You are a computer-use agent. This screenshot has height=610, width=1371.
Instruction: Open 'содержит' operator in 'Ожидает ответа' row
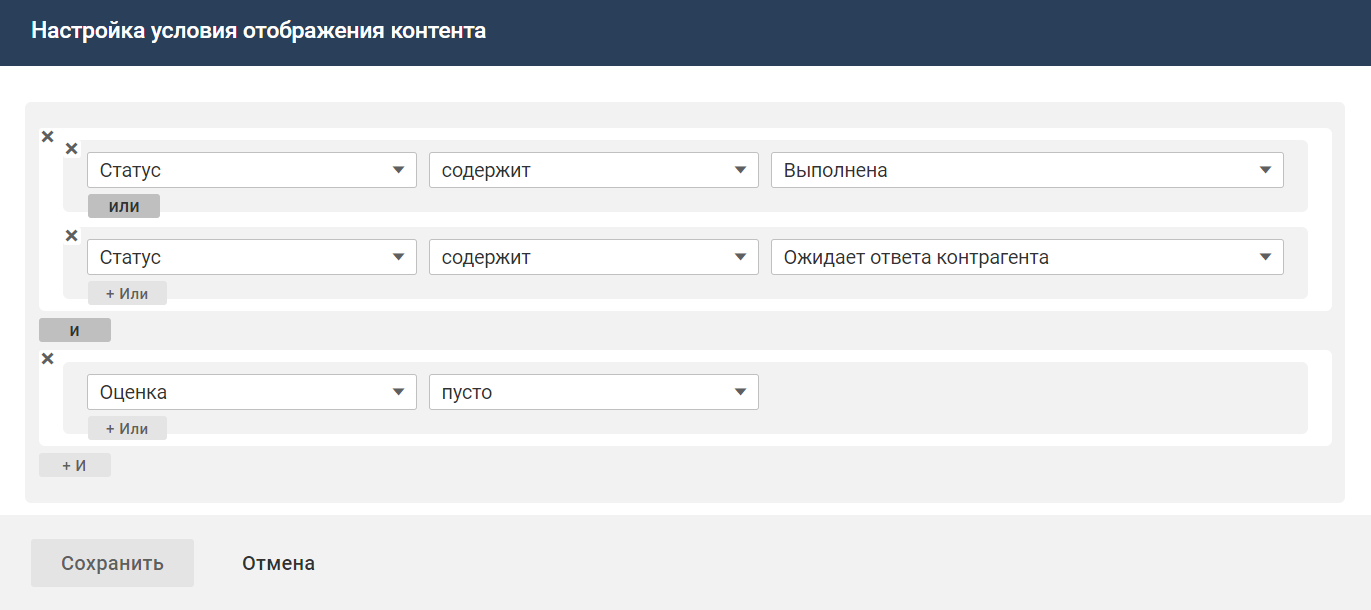point(594,257)
